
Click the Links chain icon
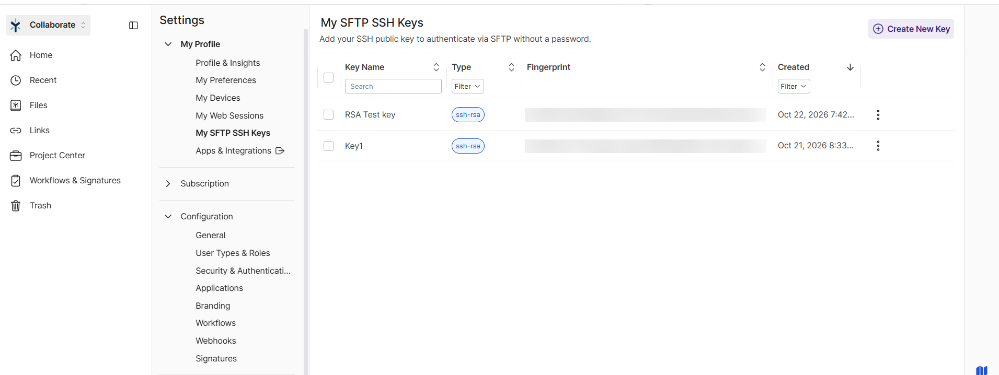click(x=16, y=131)
